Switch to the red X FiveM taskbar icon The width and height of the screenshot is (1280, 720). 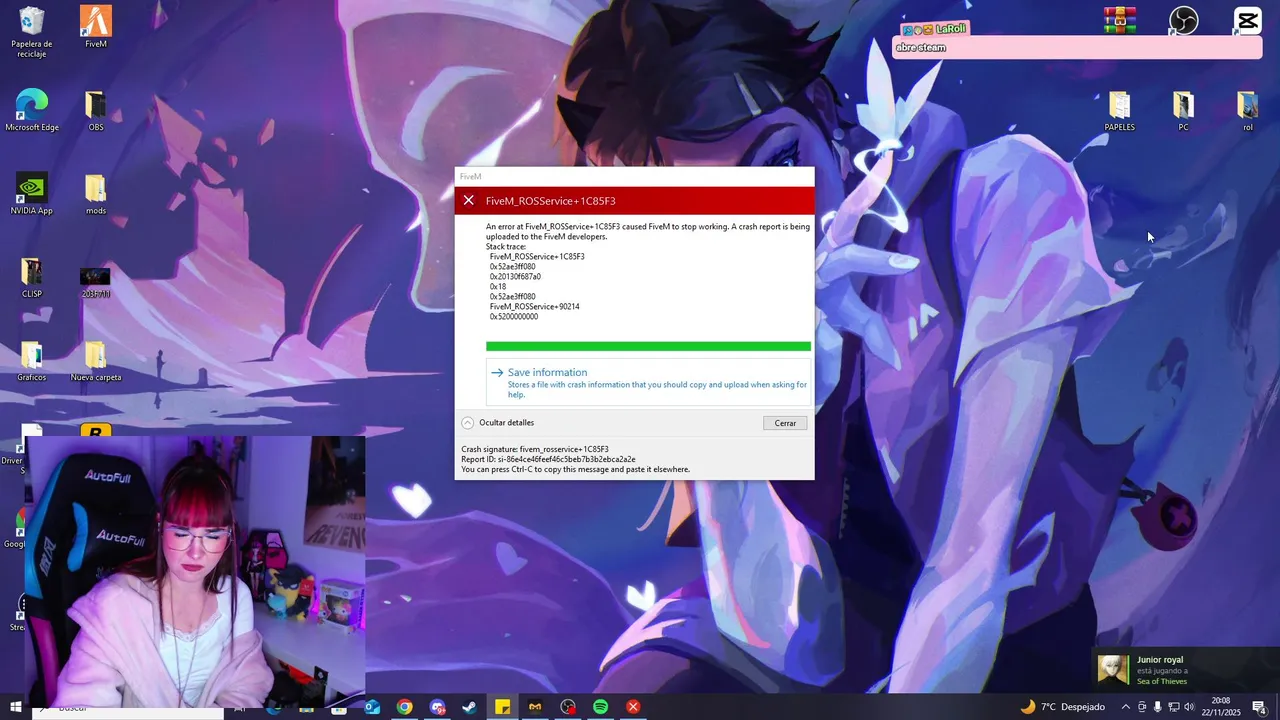pyautogui.click(x=633, y=707)
